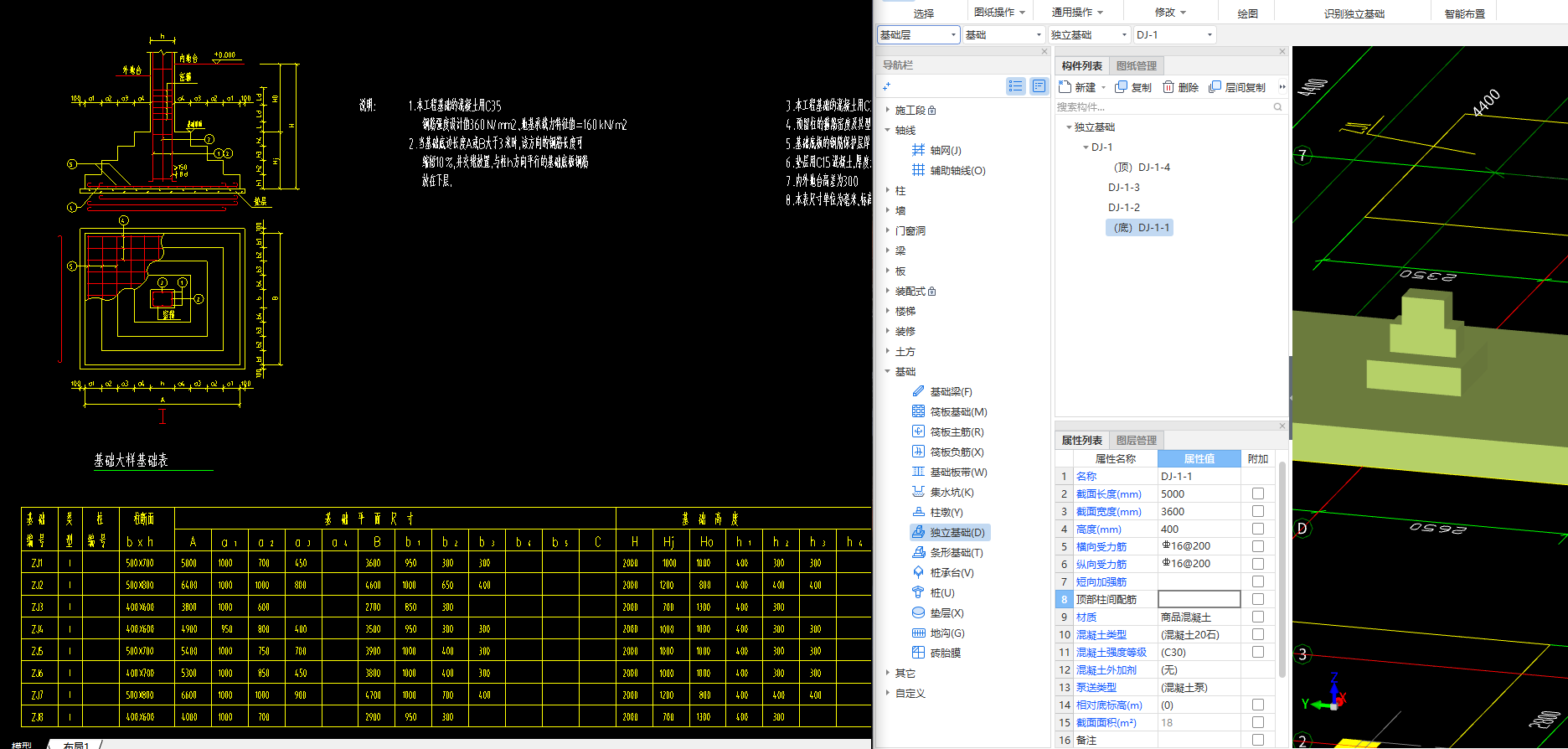This screenshot has height=749, width=1568.
Task: Click the 顶部柱间配筋 value field
Action: click(1199, 599)
